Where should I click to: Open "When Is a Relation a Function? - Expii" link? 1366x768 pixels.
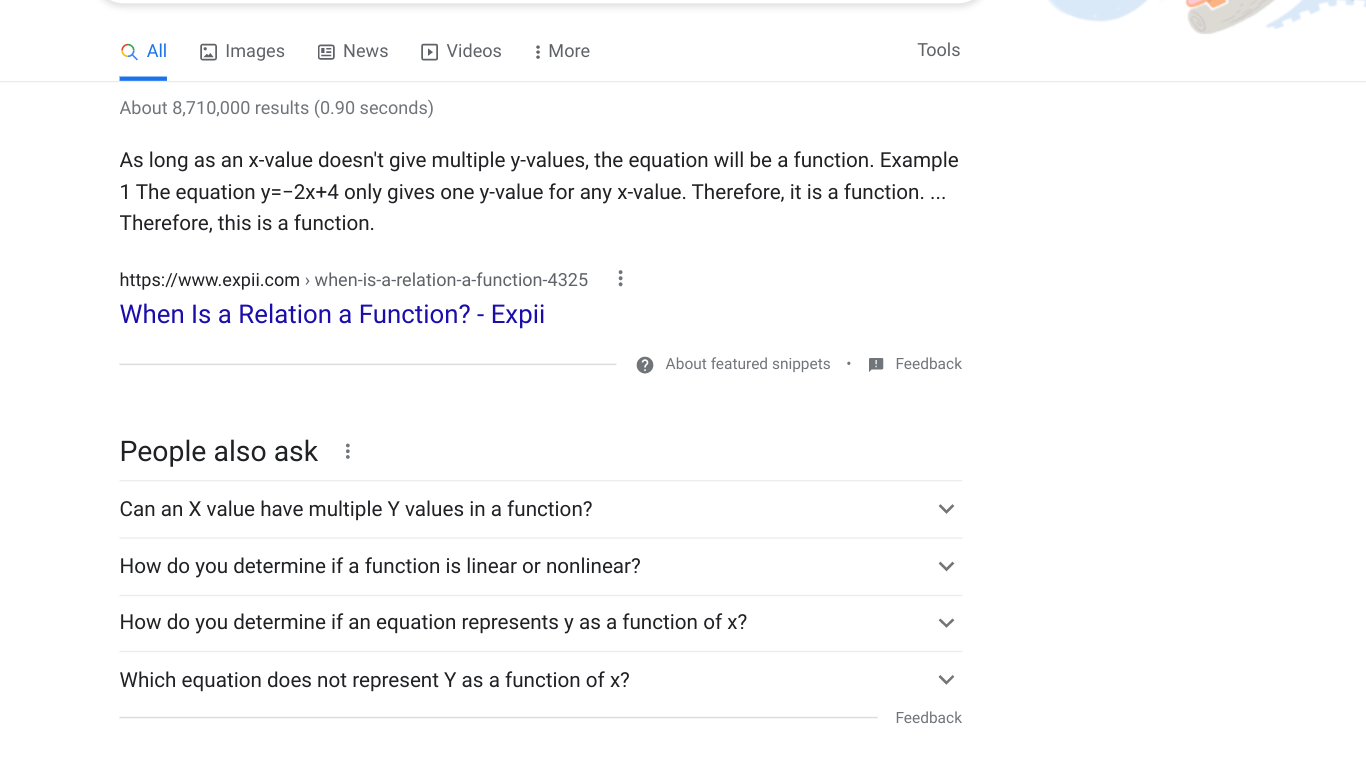pos(332,314)
